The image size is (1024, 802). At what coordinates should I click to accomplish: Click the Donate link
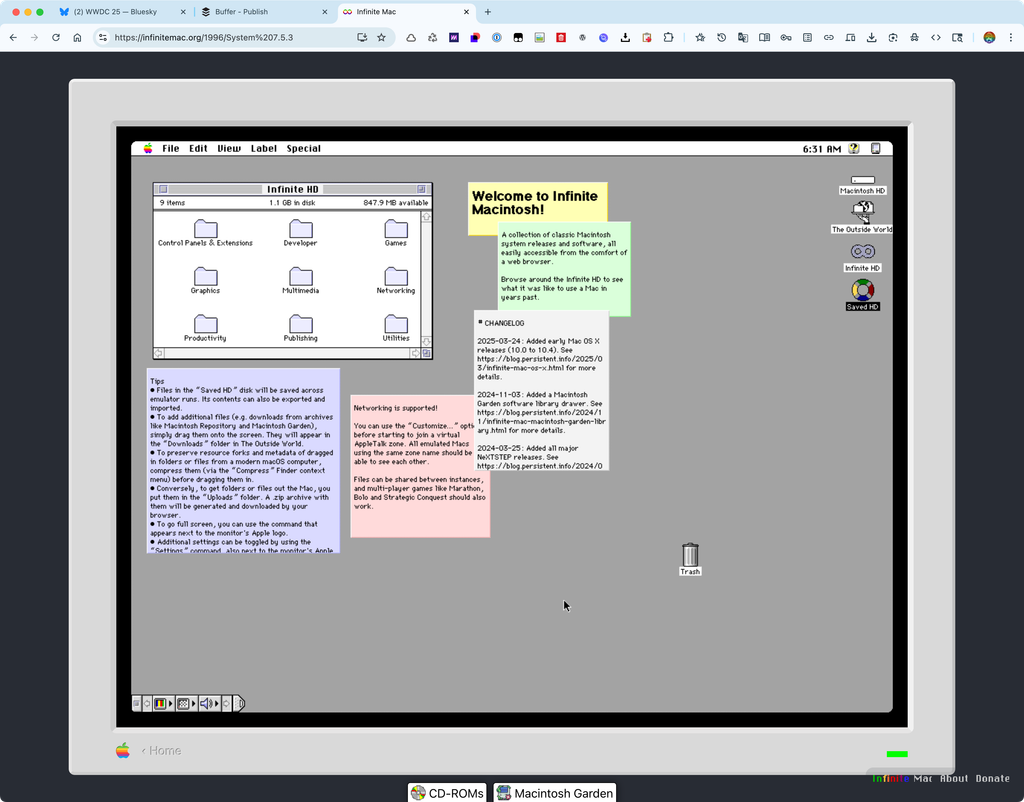pyautogui.click(x=992, y=778)
